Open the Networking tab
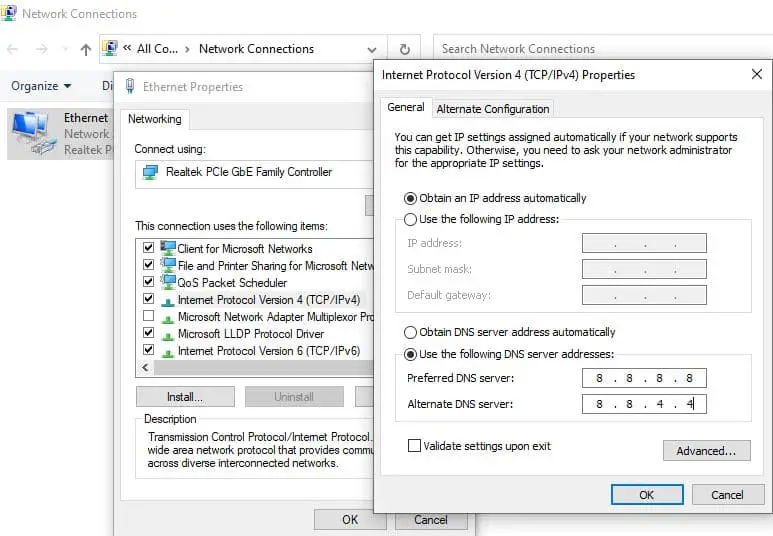 click(x=154, y=119)
